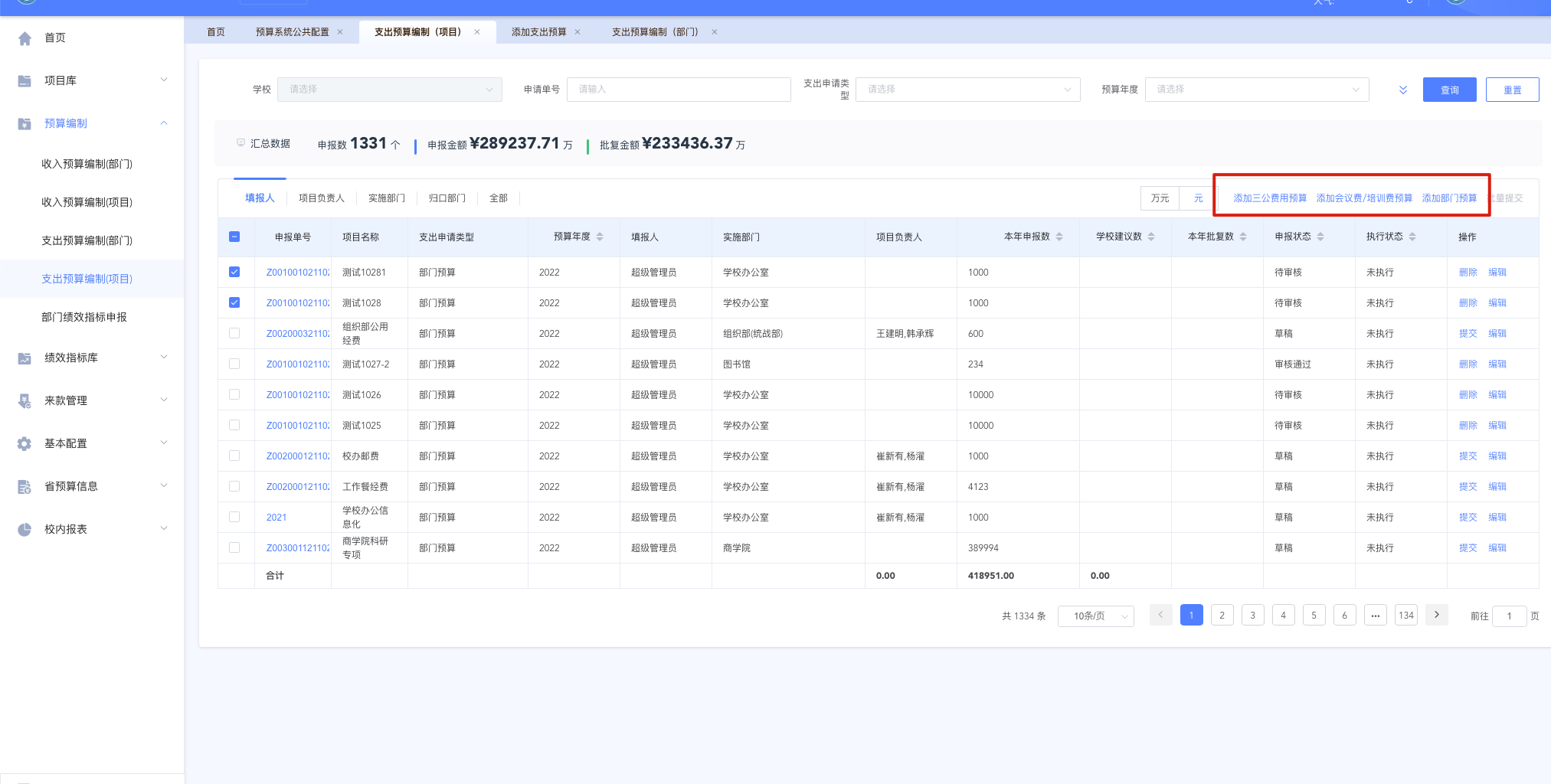Close the 预算系统公共配置 tab
This screenshot has width=1551, height=784.
[340, 32]
